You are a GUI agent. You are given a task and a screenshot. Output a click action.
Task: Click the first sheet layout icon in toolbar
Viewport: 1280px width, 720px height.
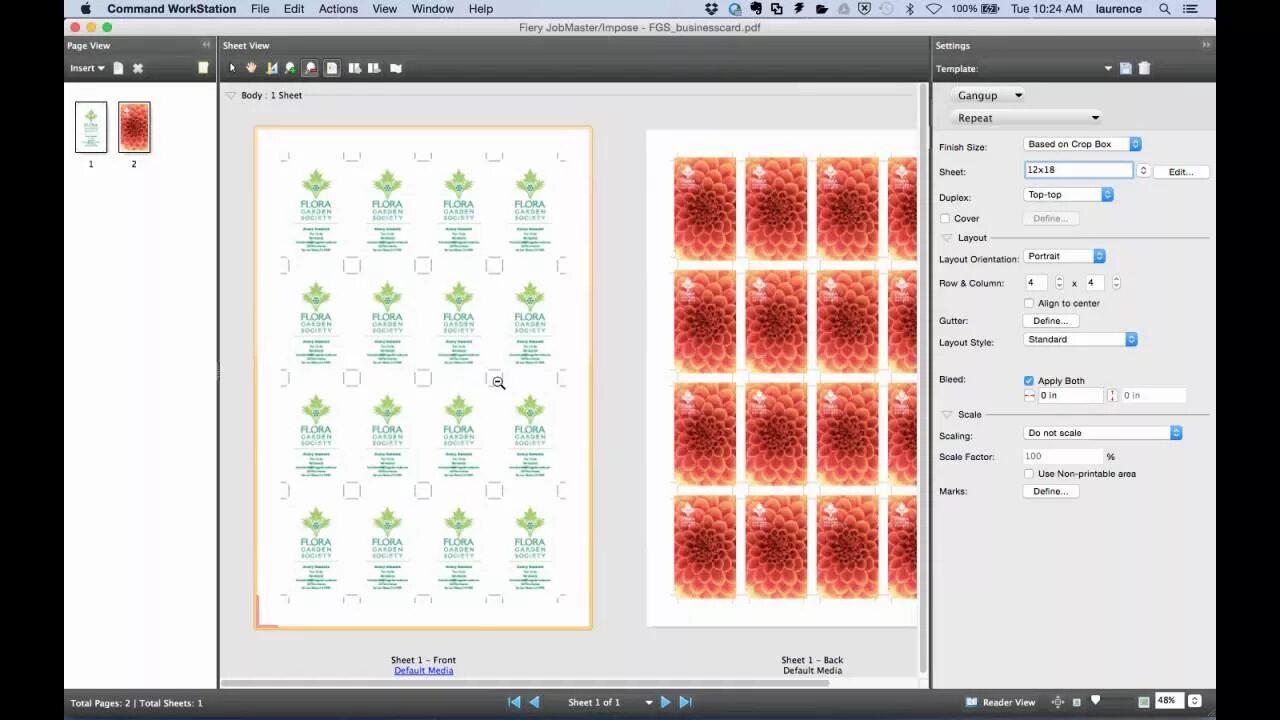[x=354, y=68]
